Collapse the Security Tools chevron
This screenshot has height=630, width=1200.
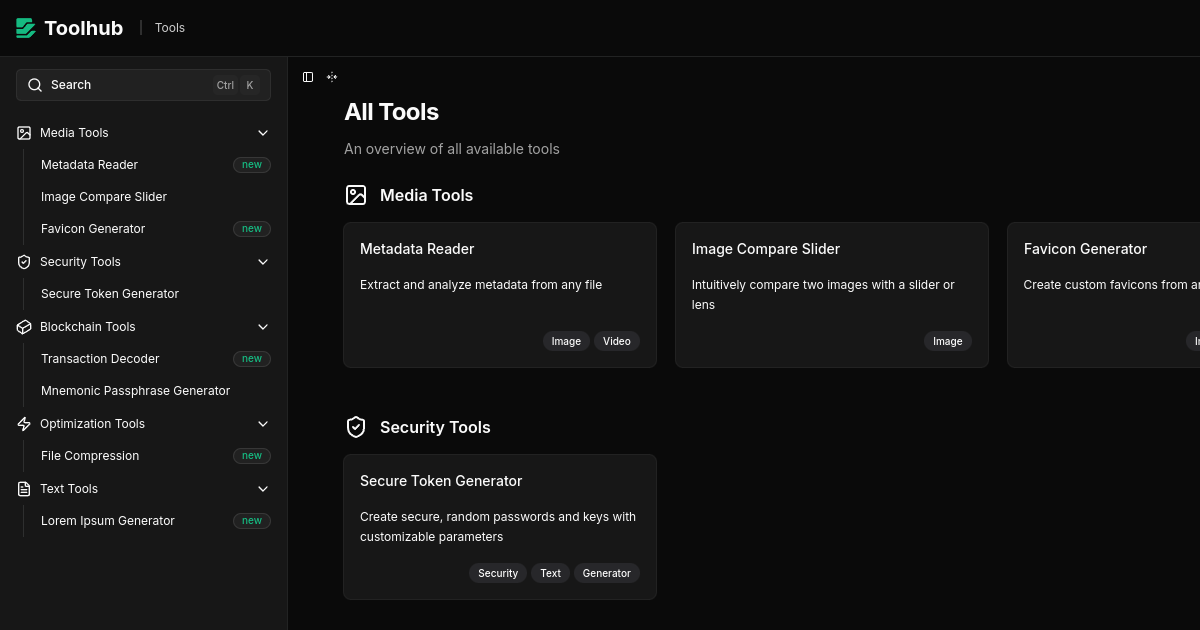click(263, 262)
